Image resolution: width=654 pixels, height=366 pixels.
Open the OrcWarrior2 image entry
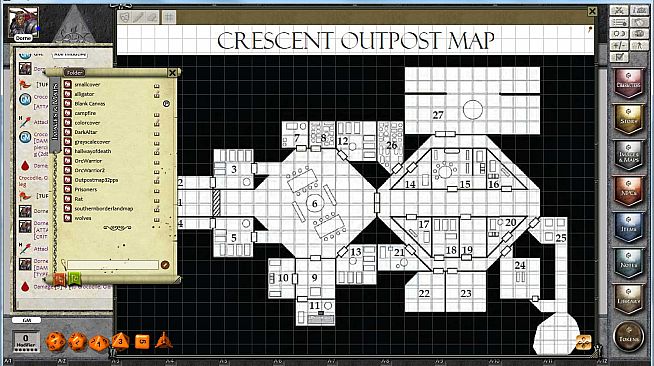tap(89, 170)
